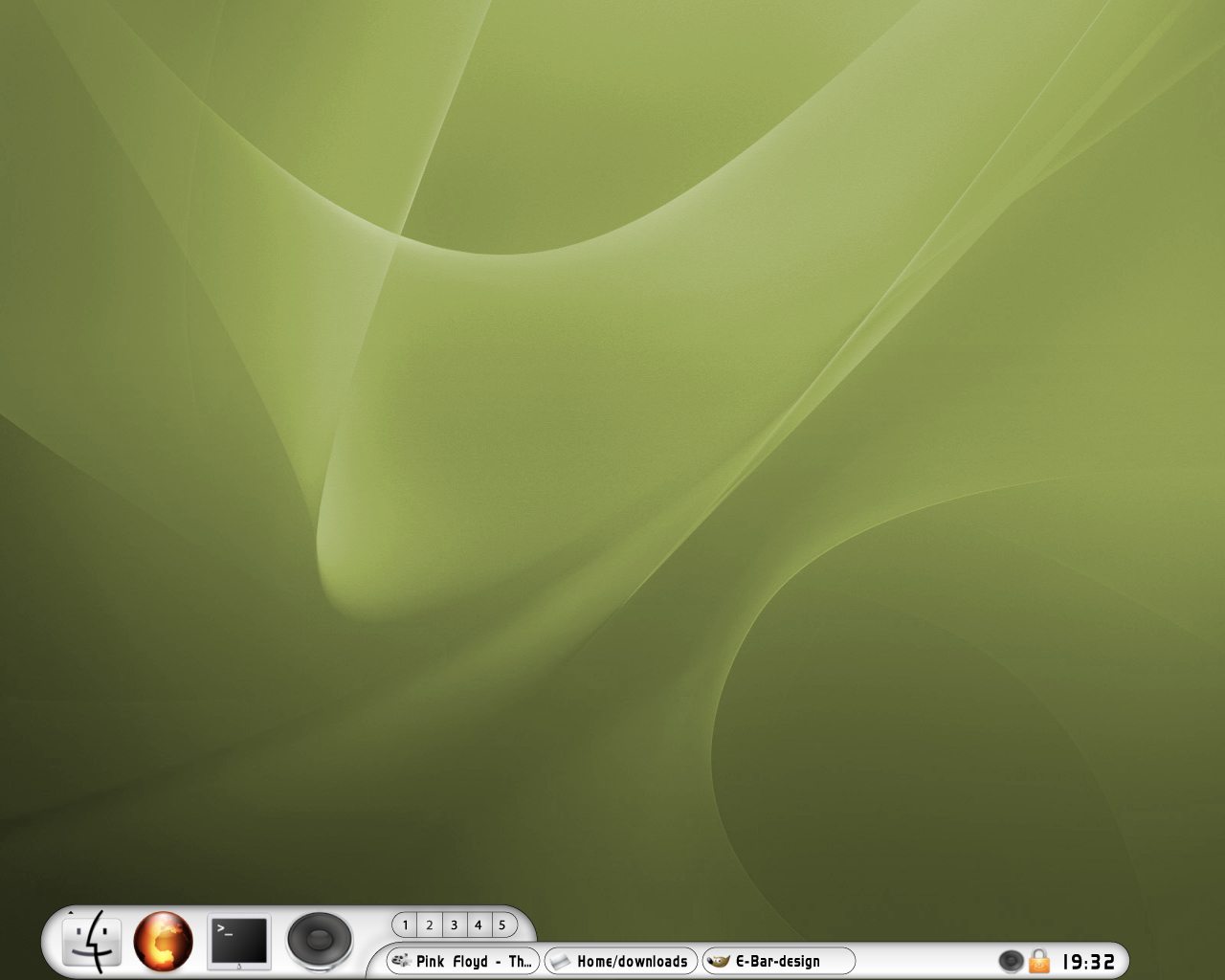Switch to workspace 3 in pager
This screenshot has width=1225, height=980.
454,925
